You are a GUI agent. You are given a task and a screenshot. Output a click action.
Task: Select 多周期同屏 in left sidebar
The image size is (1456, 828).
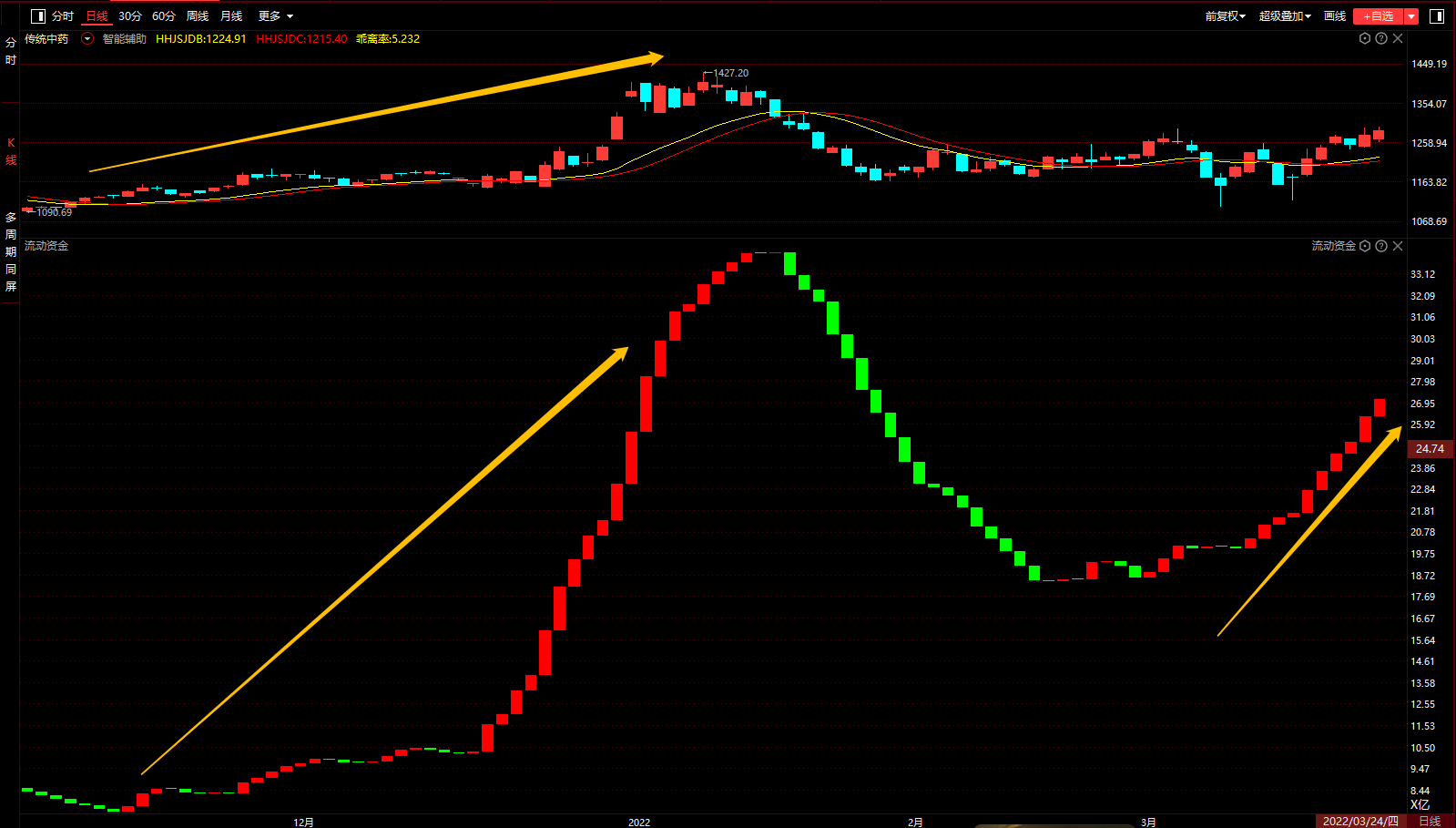(11, 251)
